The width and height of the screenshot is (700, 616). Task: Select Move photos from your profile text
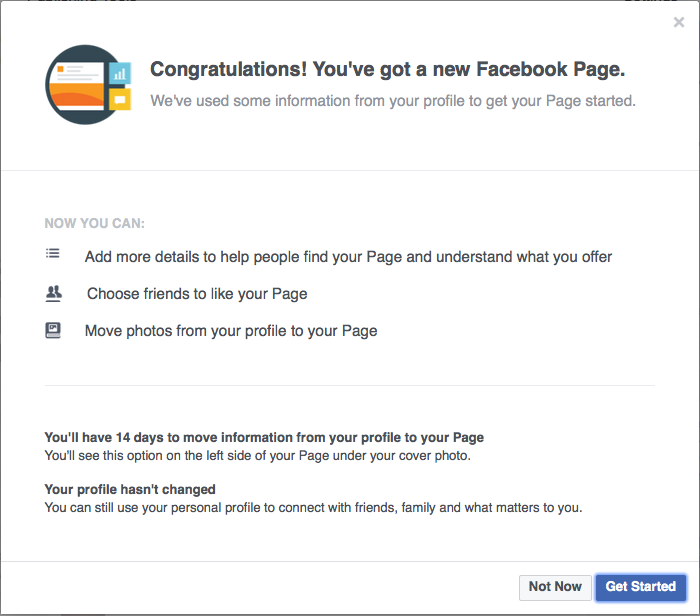pyautogui.click(x=231, y=330)
